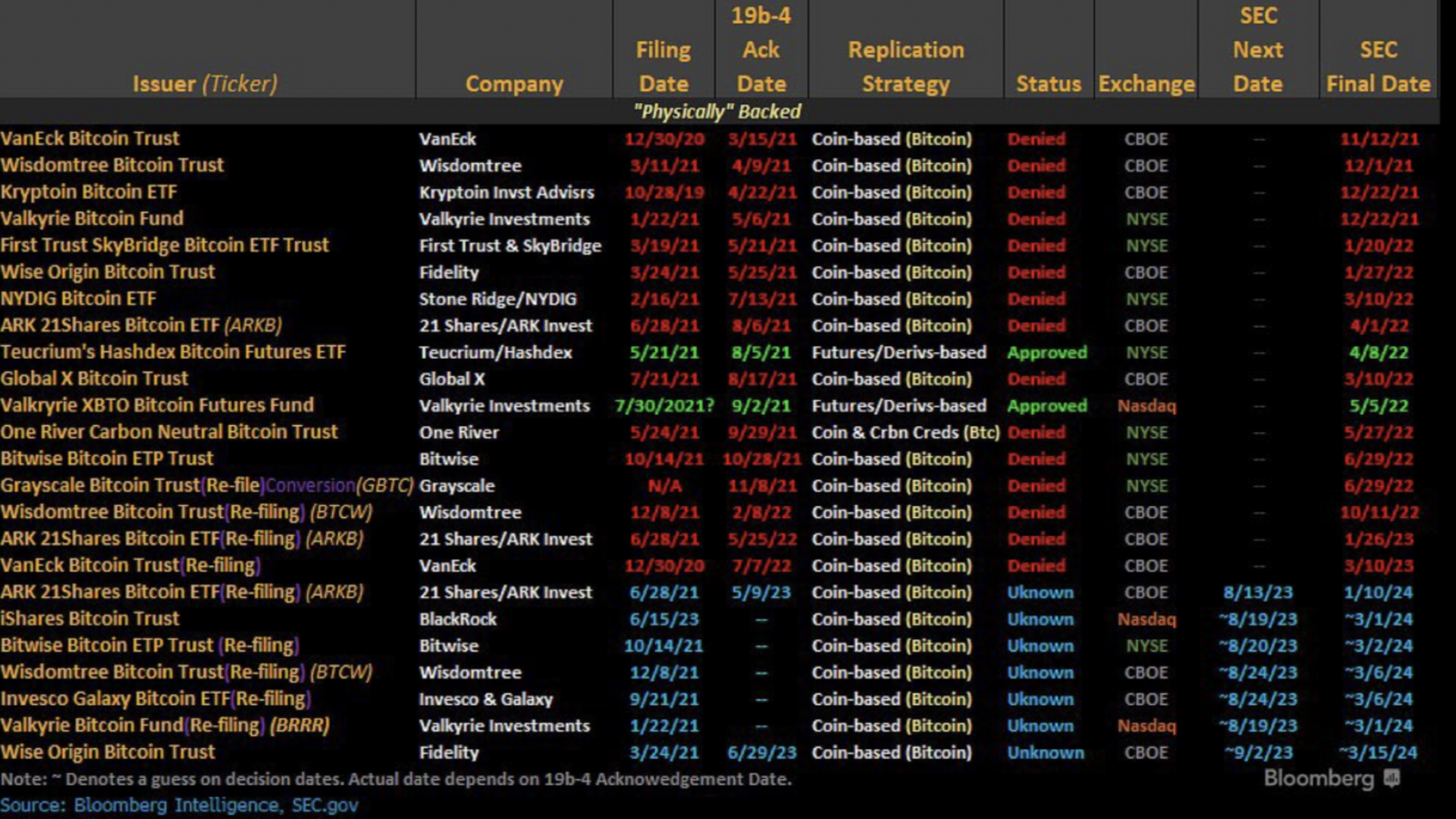Click the 3/15/21 ack date
This screenshot has height=819, width=1456.
[762, 139]
